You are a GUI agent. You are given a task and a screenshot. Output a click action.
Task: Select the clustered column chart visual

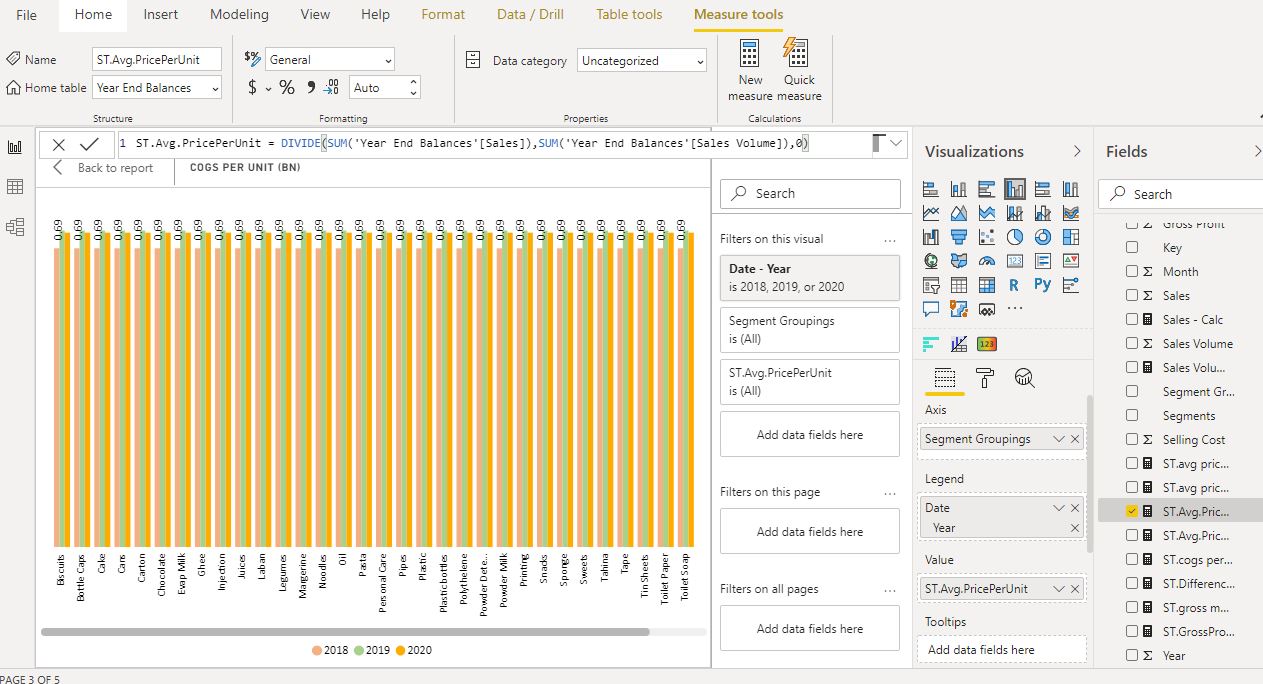(x=1015, y=189)
